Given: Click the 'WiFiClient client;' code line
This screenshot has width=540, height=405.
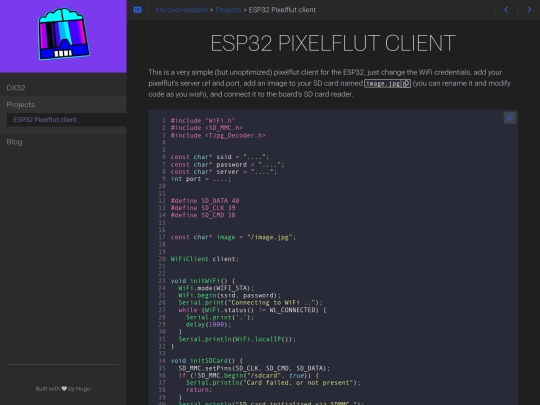Looking at the screenshot, I should click(x=205, y=259).
